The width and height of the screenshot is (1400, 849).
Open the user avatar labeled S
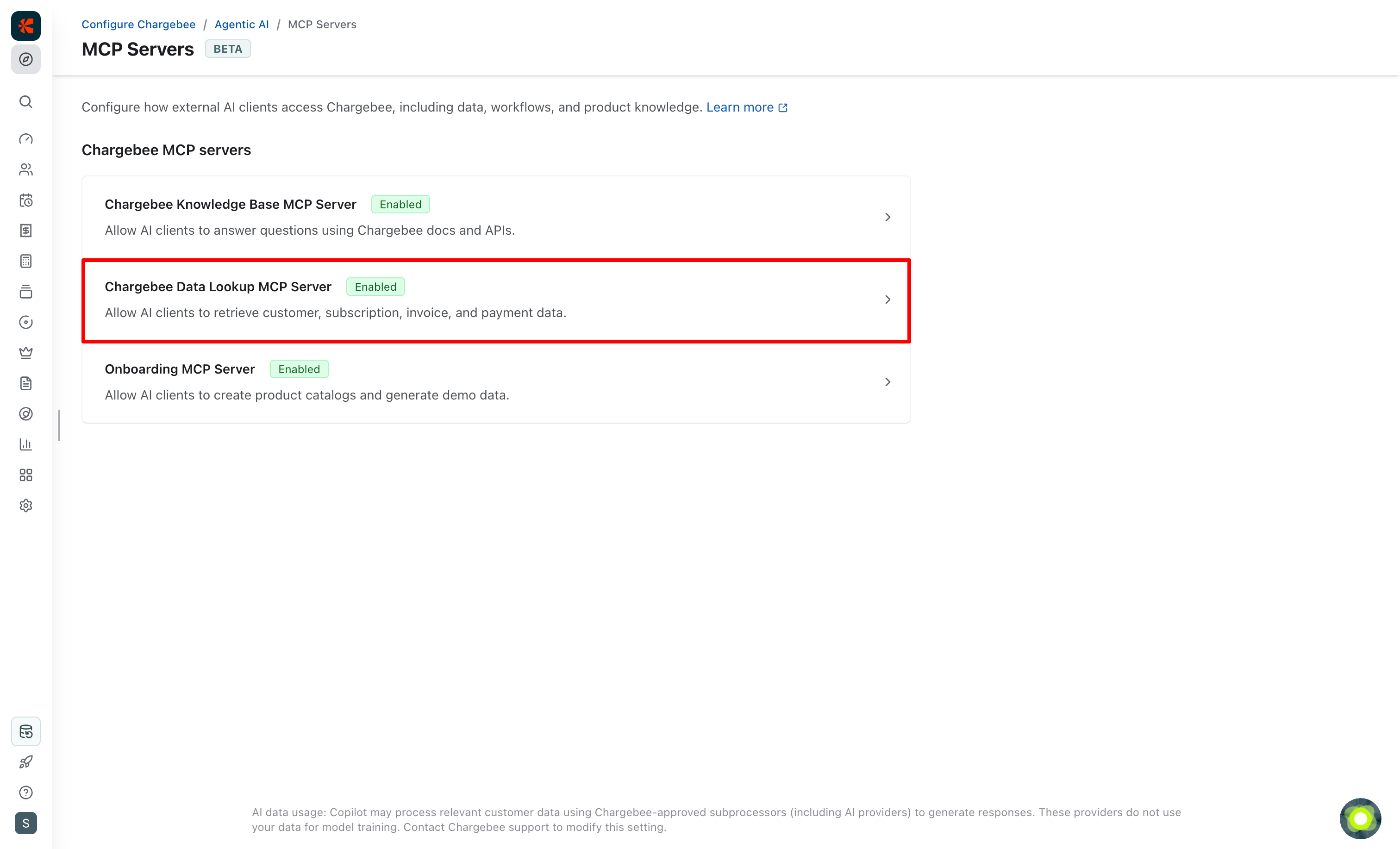pos(25,824)
